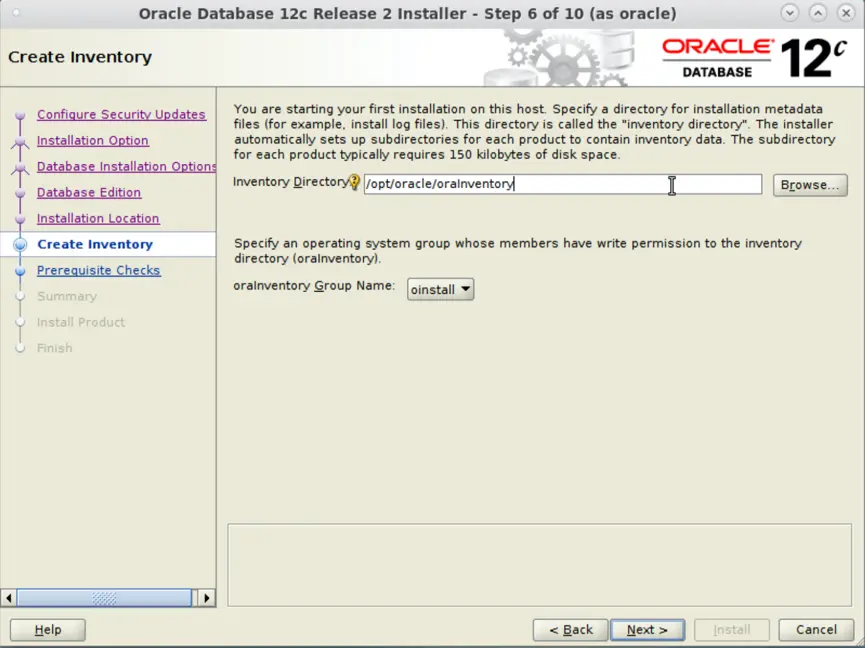The height and width of the screenshot is (648, 865).
Task: Go to Prerequisite Checks step
Action: (99, 270)
